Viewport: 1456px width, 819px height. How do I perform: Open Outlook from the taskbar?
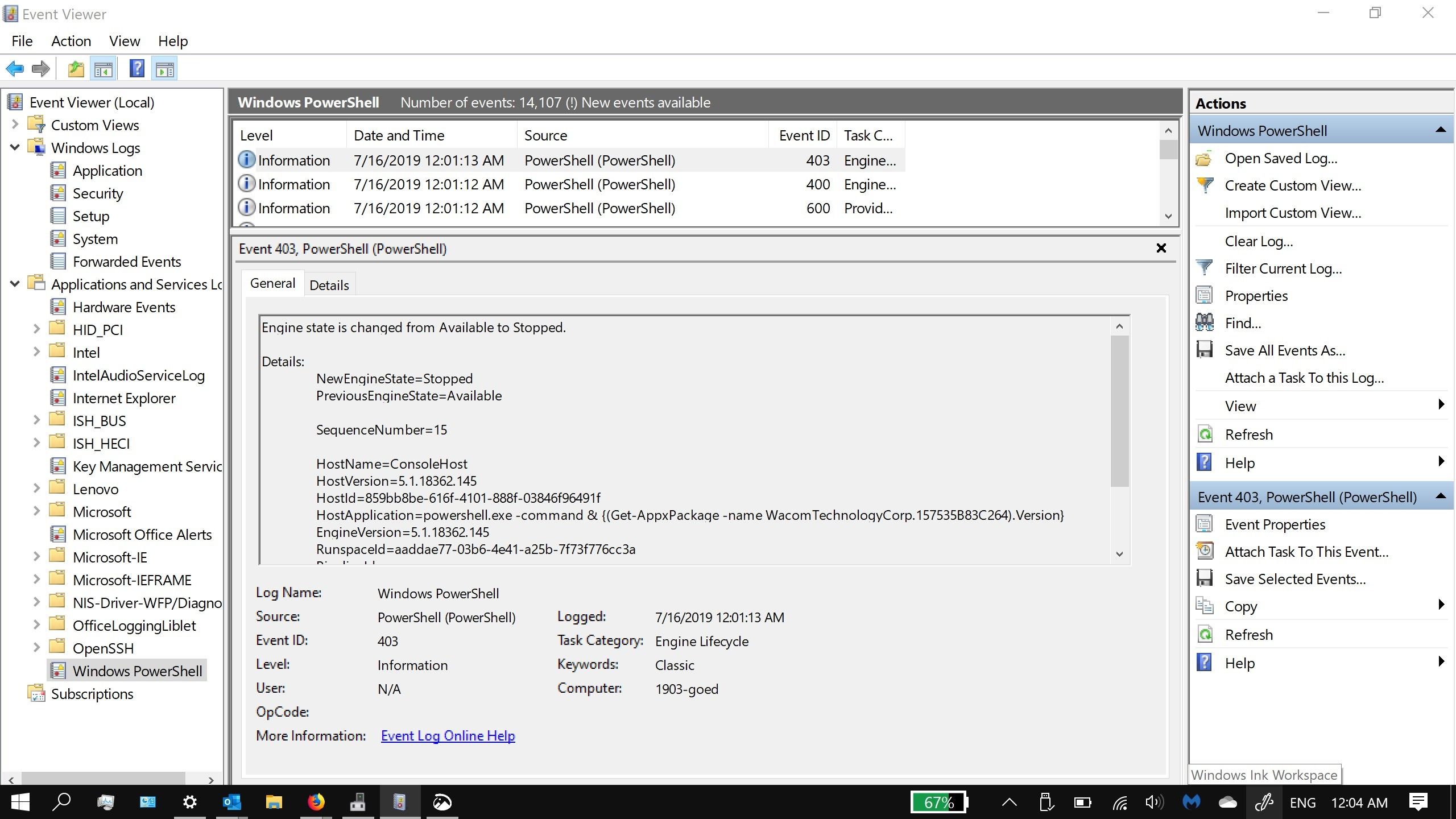coord(231,802)
